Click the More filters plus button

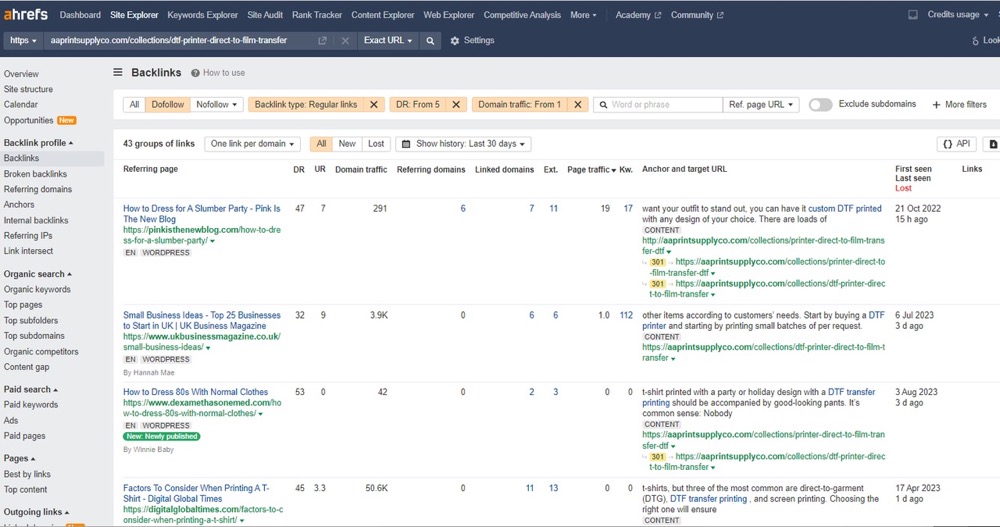tap(959, 105)
